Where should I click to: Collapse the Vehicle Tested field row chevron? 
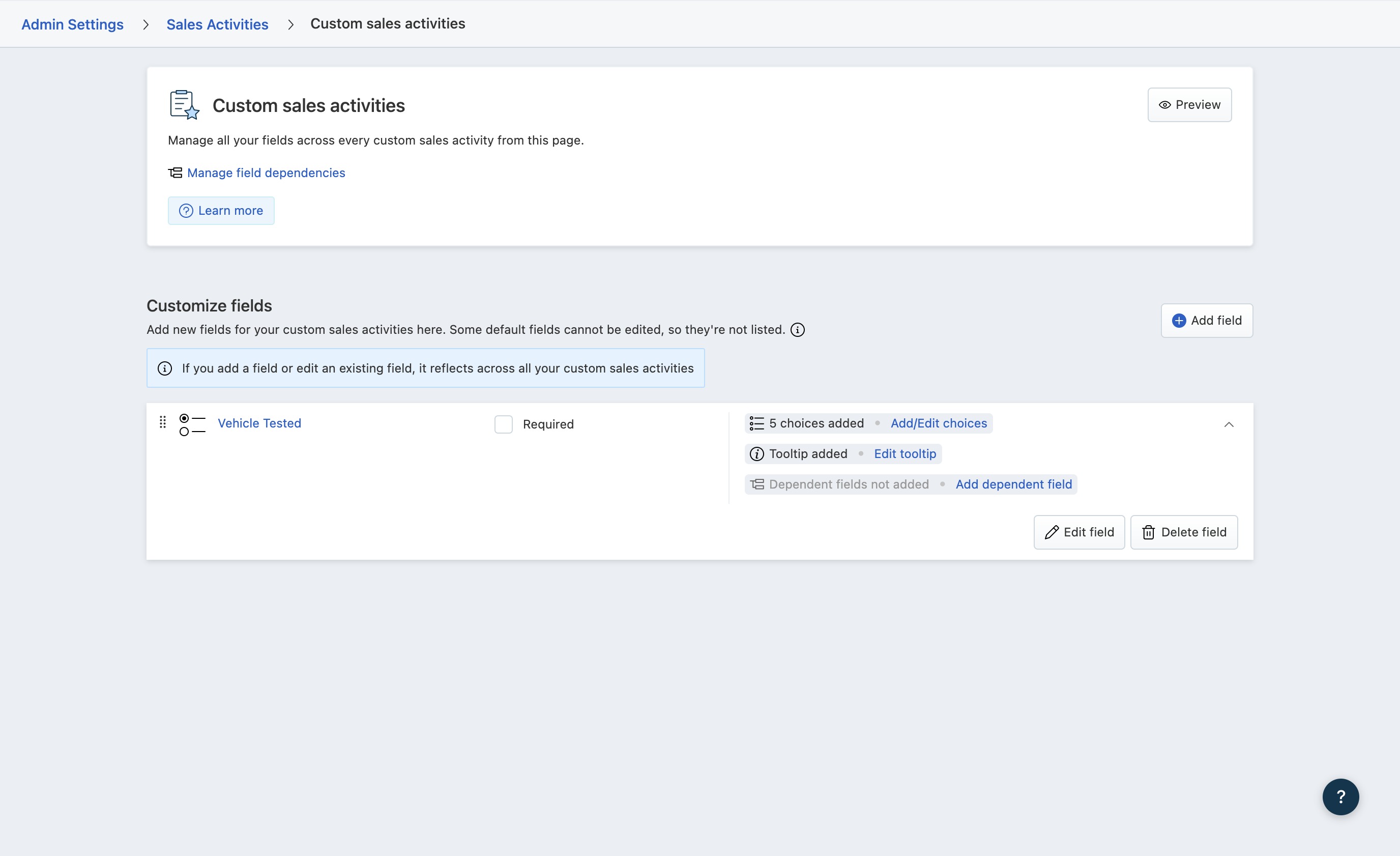[1229, 424]
